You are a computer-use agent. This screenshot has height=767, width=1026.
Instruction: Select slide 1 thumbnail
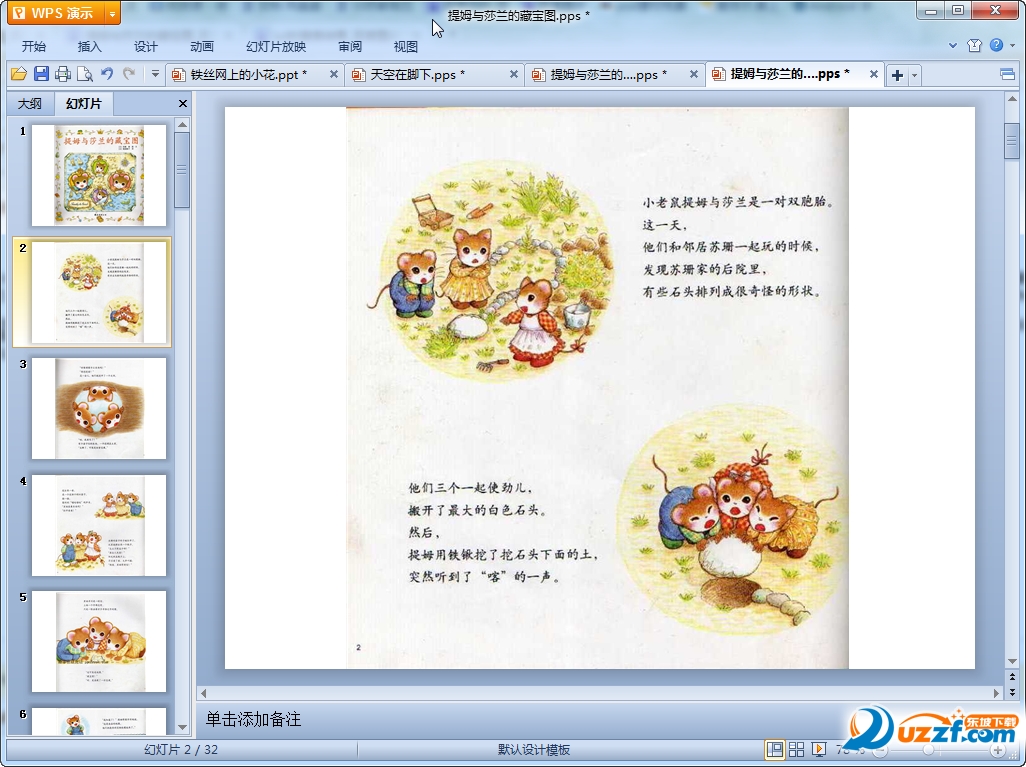pyautogui.click(x=99, y=175)
